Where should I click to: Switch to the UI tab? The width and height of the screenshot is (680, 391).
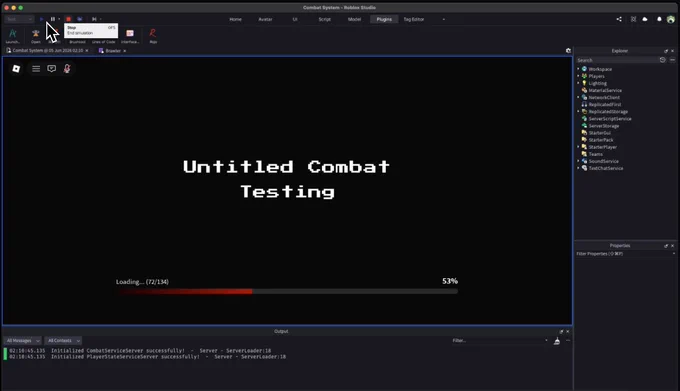click(295, 19)
